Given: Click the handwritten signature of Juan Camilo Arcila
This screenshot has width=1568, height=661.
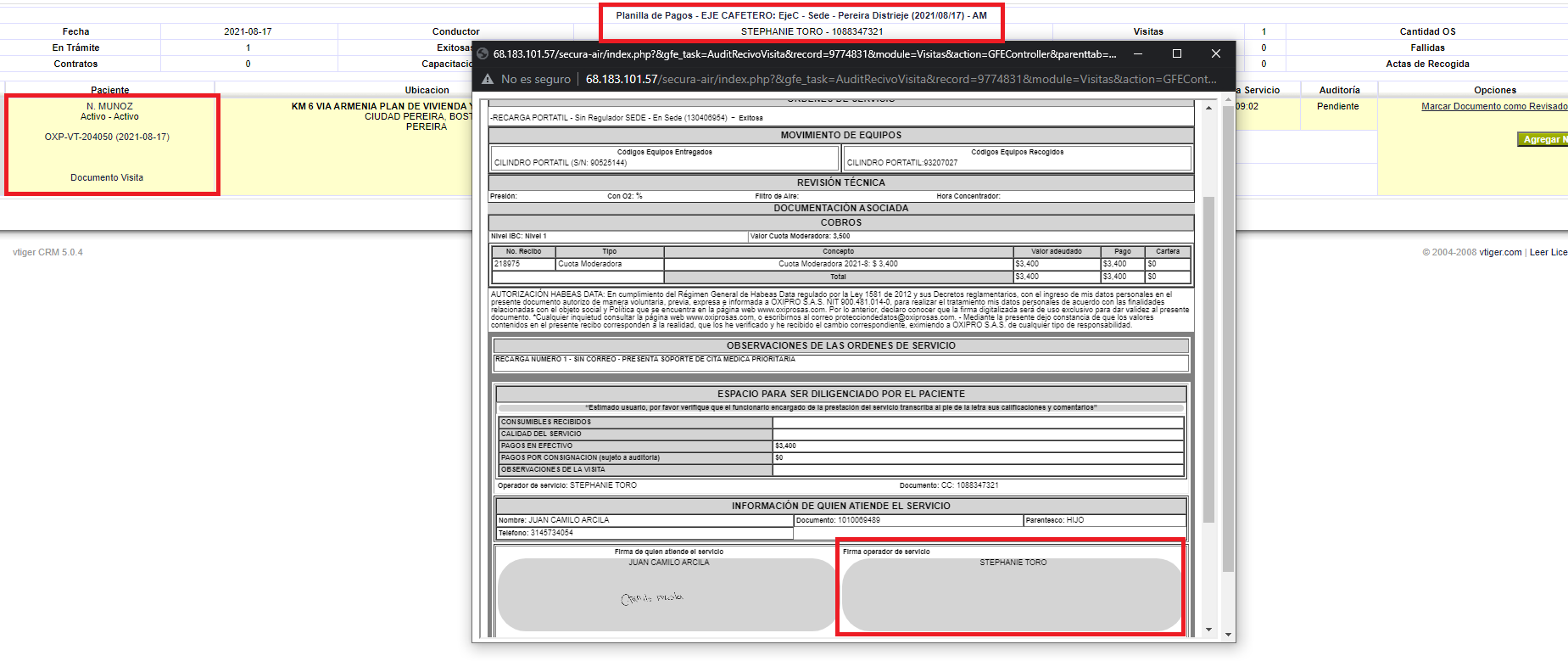Looking at the screenshot, I should [x=652, y=598].
